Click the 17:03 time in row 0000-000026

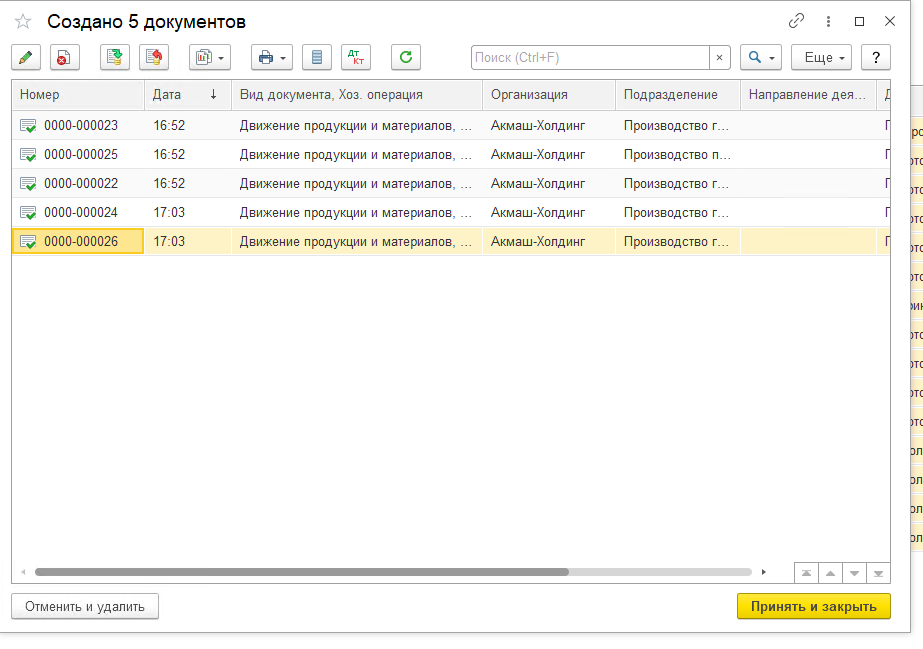pos(169,241)
